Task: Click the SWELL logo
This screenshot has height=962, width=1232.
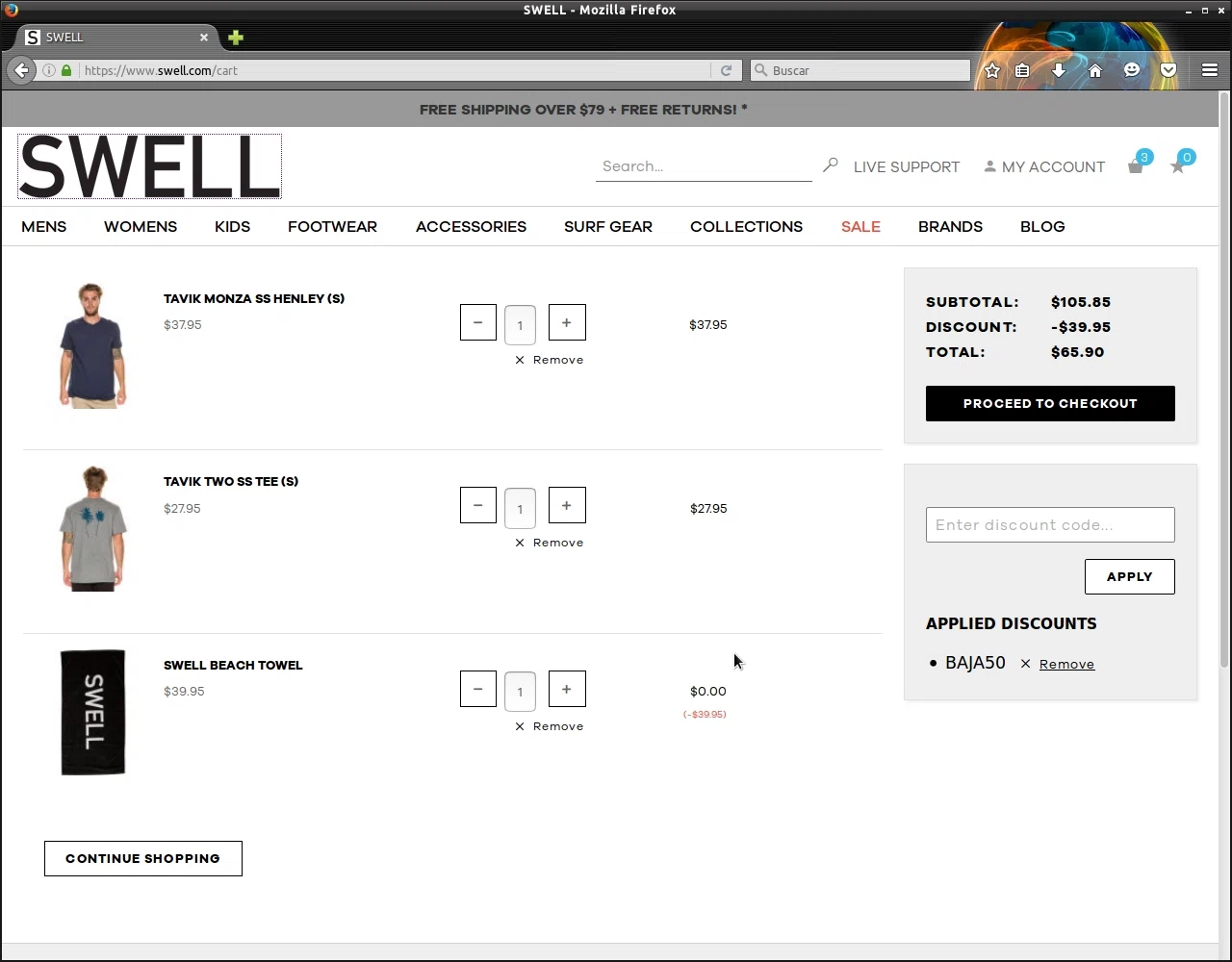Action: click(x=149, y=166)
